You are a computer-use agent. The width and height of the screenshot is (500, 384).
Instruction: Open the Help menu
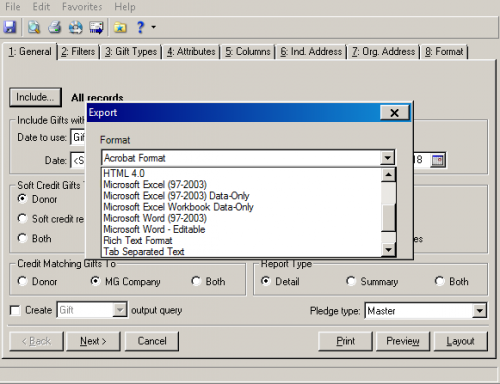pos(125,6)
